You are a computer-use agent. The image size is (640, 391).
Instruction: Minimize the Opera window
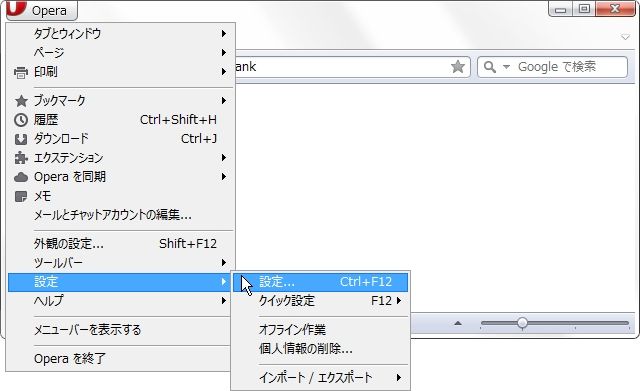561,9
